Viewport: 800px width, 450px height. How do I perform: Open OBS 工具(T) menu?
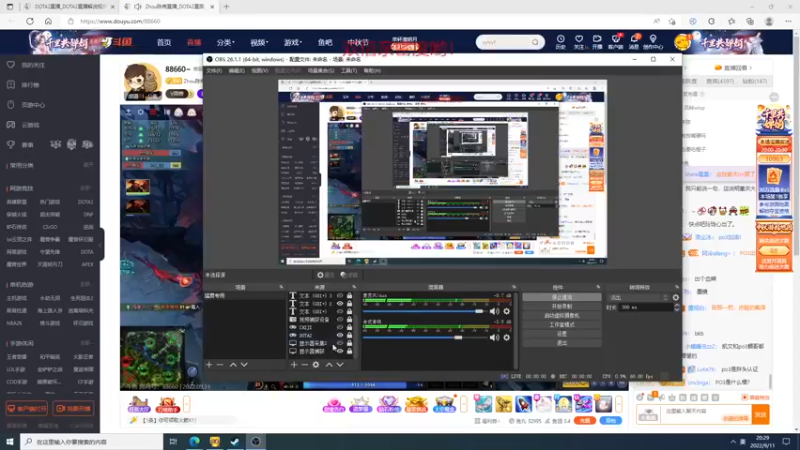[349, 70]
